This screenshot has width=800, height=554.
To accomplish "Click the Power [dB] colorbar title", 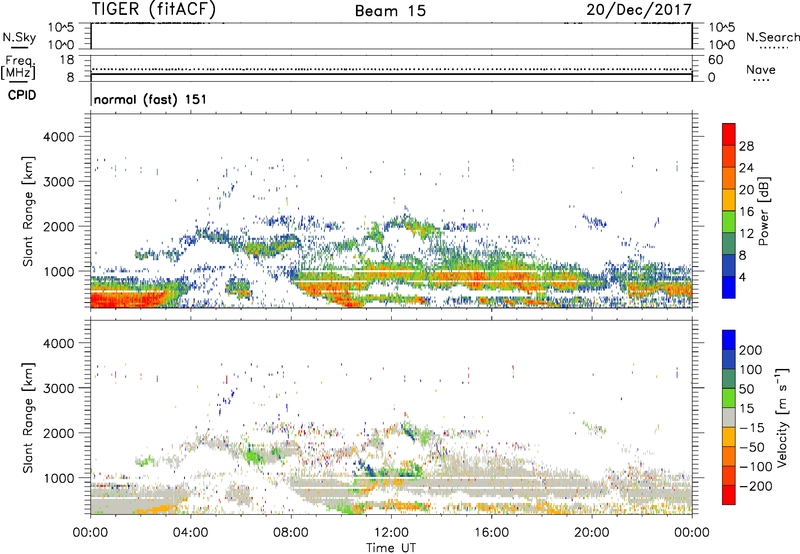I will (764, 211).
